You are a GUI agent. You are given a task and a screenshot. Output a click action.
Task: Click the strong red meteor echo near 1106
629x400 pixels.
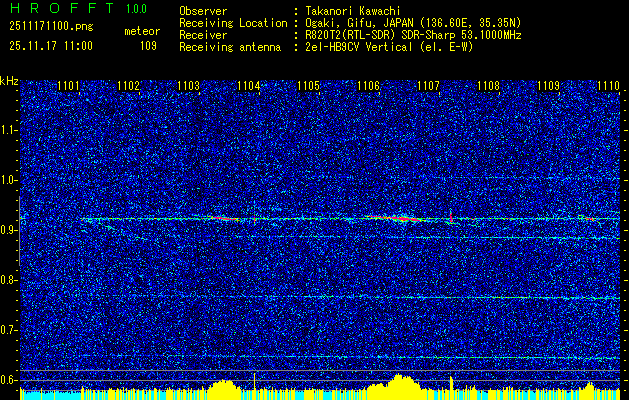click(x=397, y=218)
